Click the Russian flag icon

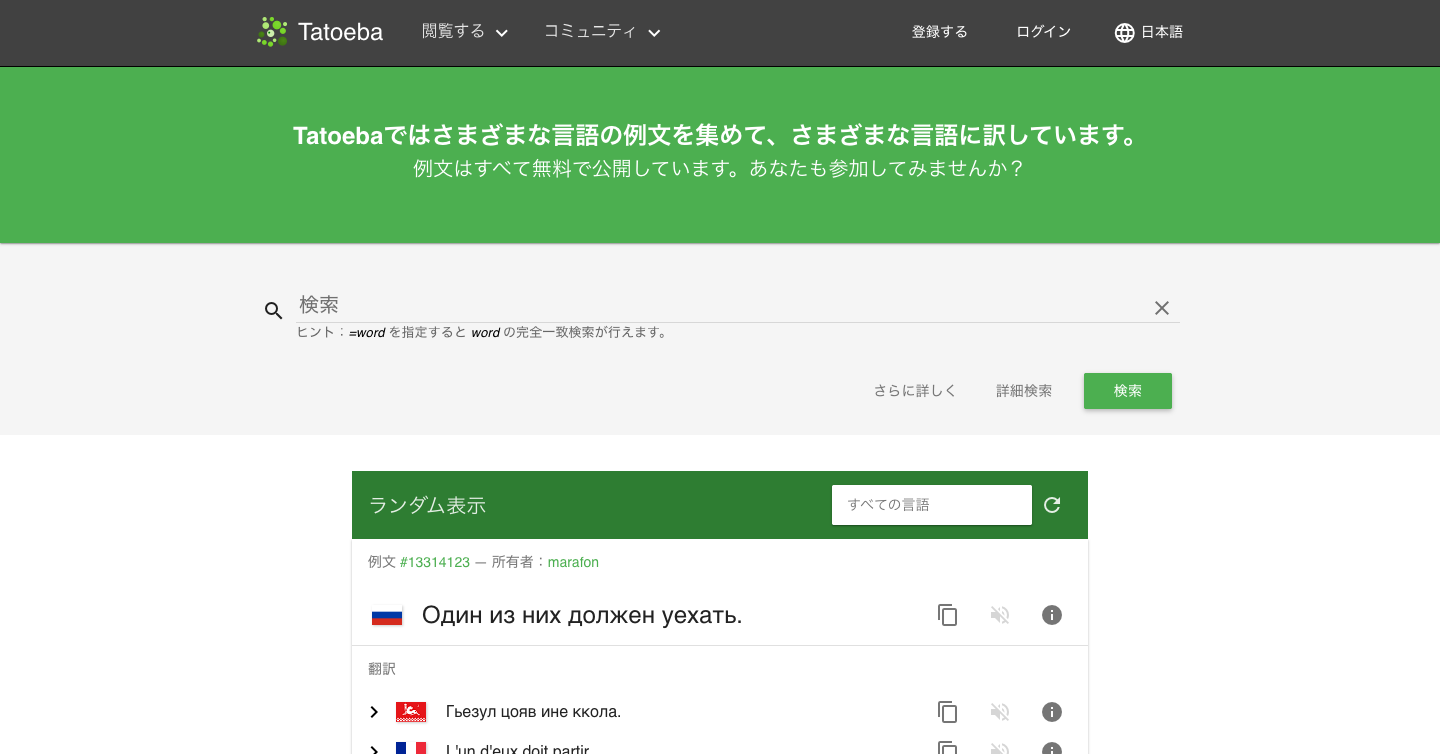click(387, 616)
